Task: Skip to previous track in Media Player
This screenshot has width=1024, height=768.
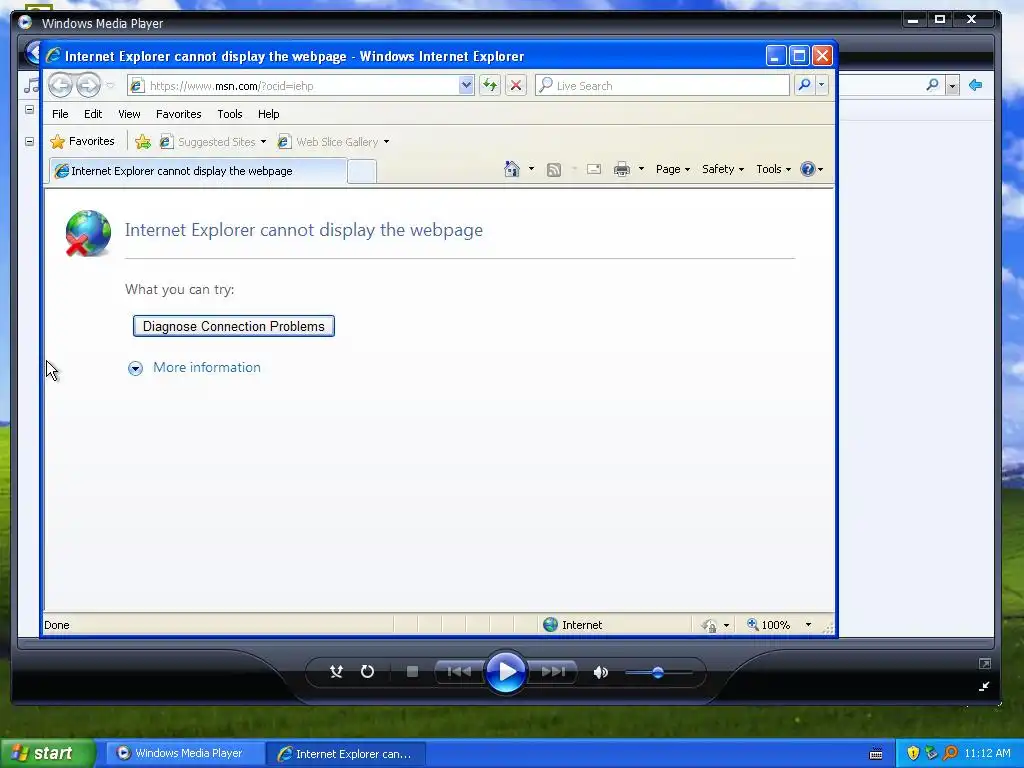Action: tap(458, 671)
